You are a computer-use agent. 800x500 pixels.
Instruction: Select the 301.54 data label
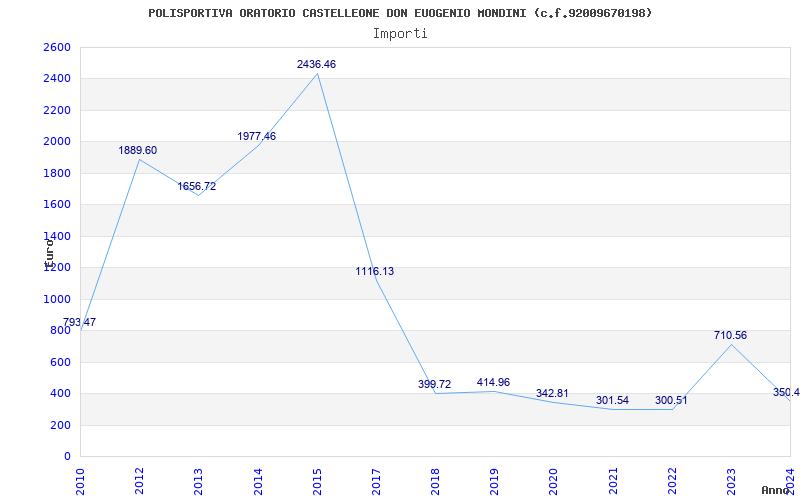tap(612, 401)
